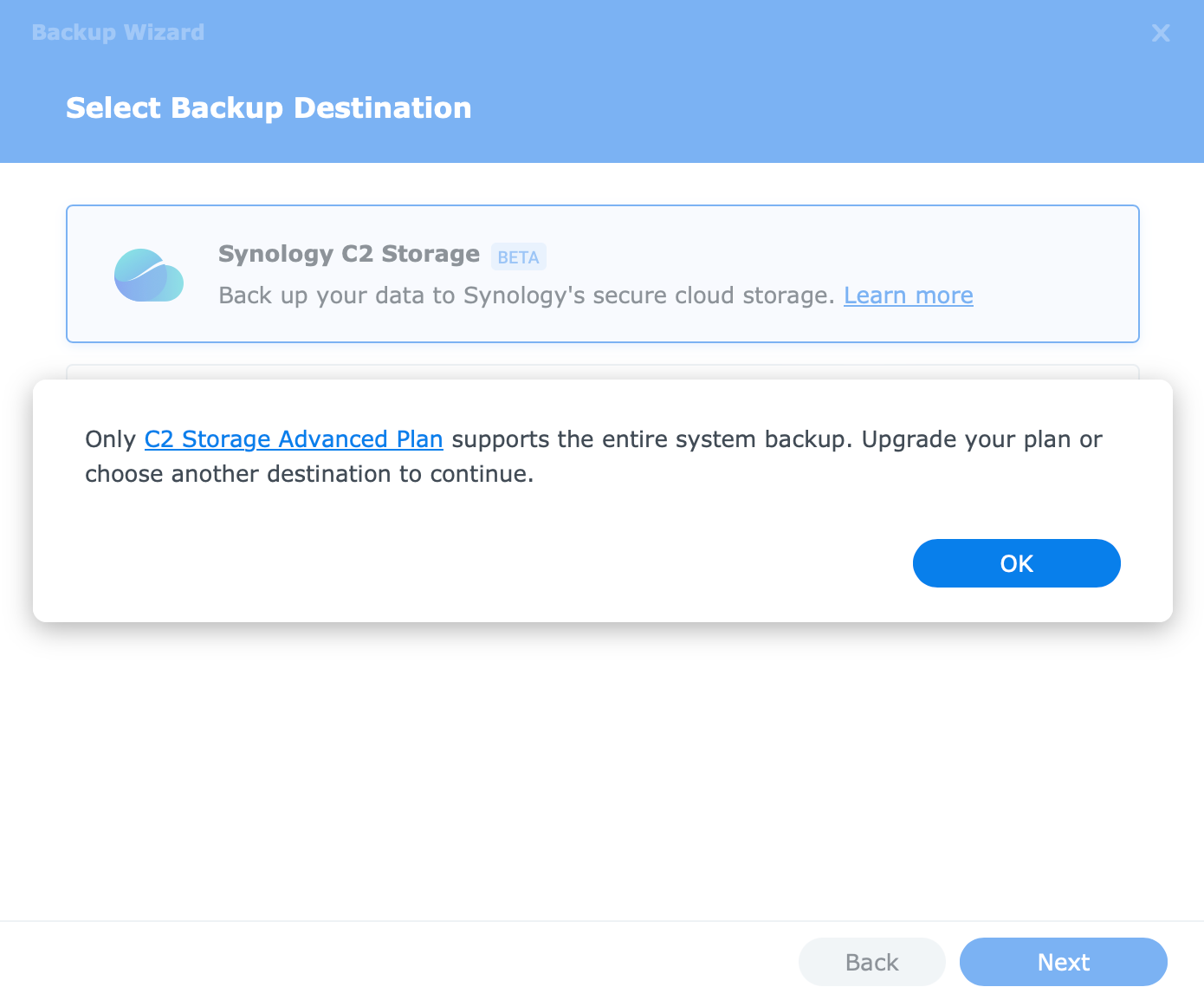Click the 'Back up your data' description
The width and height of the screenshot is (1204, 1000).
click(527, 295)
